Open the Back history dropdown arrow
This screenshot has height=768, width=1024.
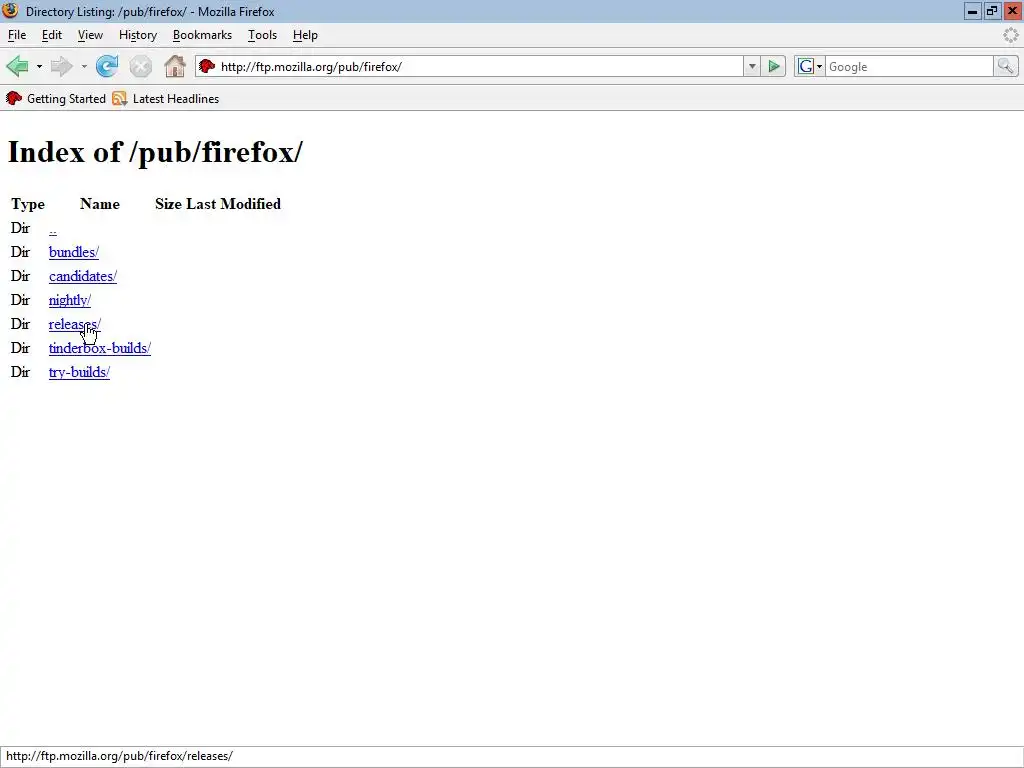click(x=39, y=66)
